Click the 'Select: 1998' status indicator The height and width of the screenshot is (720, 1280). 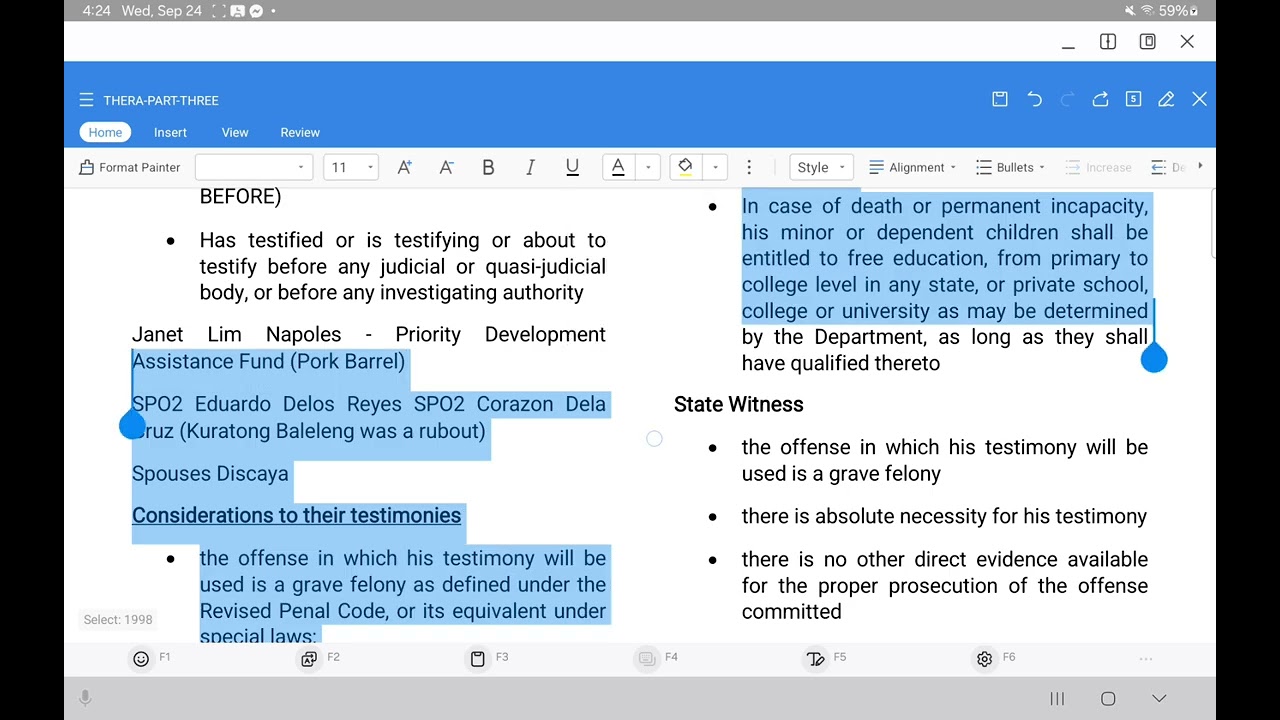pyautogui.click(x=118, y=619)
